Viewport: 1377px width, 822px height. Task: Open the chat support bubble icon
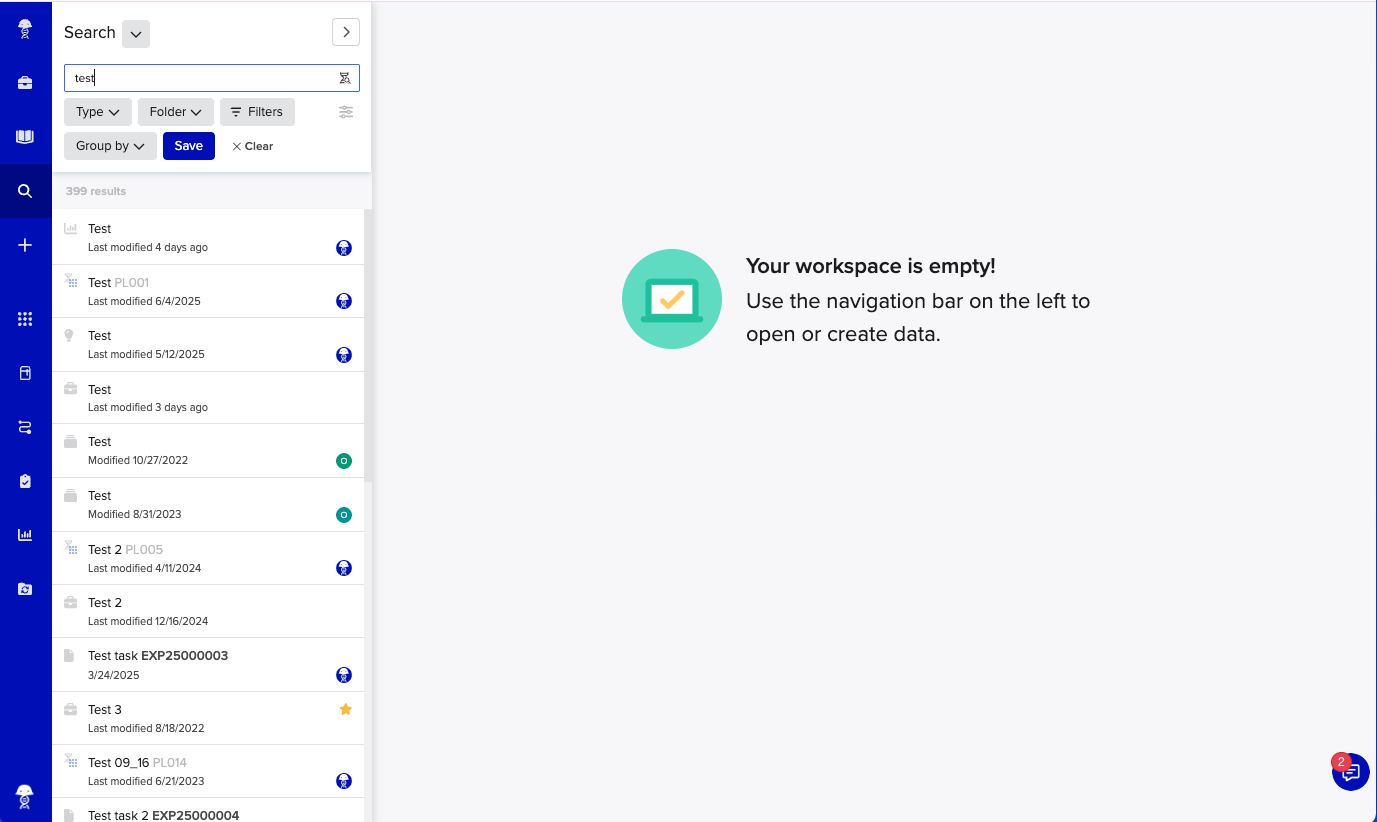coord(1350,772)
